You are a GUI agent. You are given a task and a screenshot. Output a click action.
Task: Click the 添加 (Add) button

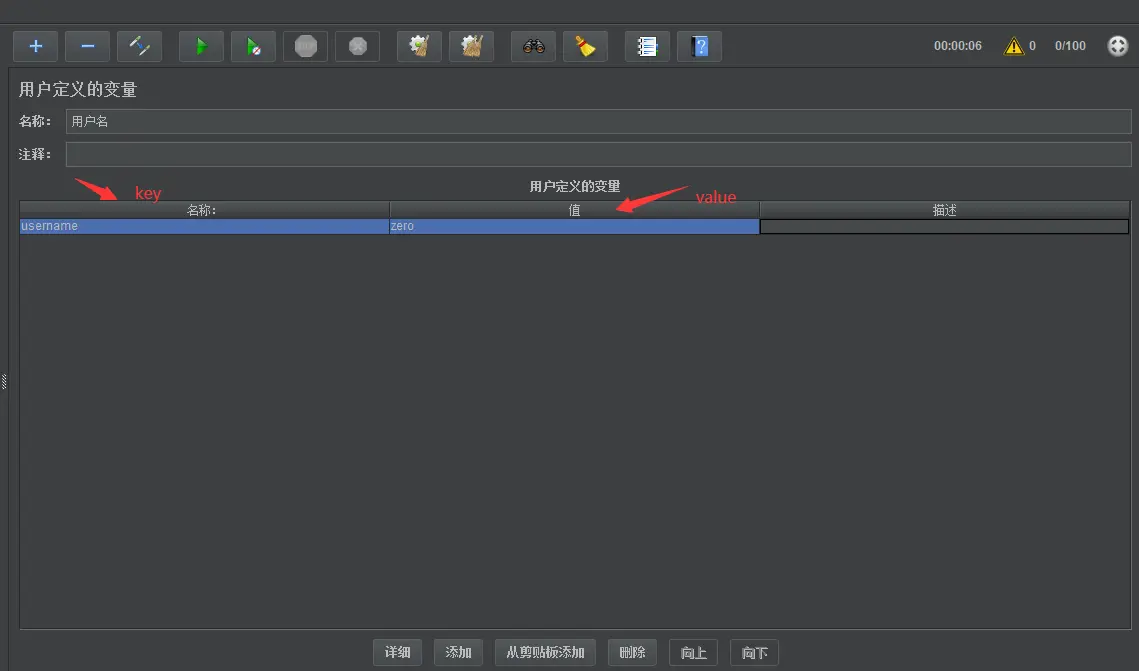[x=458, y=652]
